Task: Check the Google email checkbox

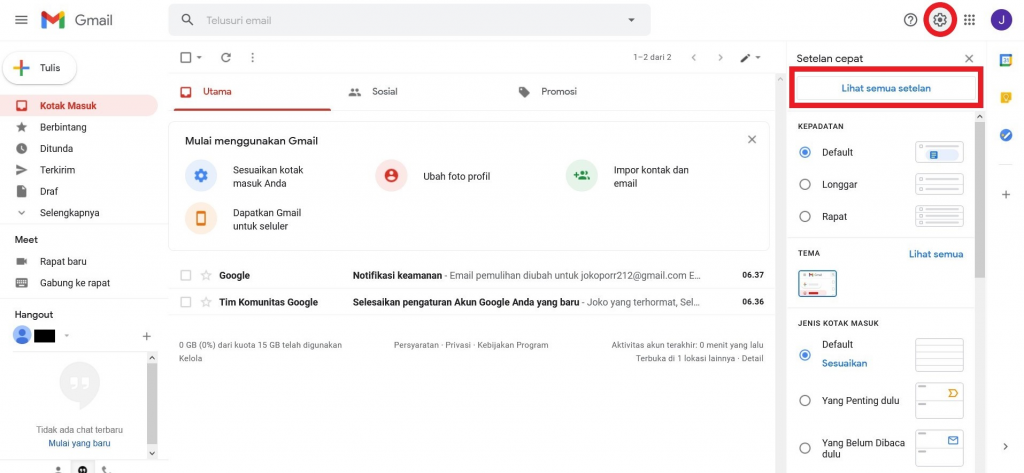Action: pyautogui.click(x=186, y=276)
